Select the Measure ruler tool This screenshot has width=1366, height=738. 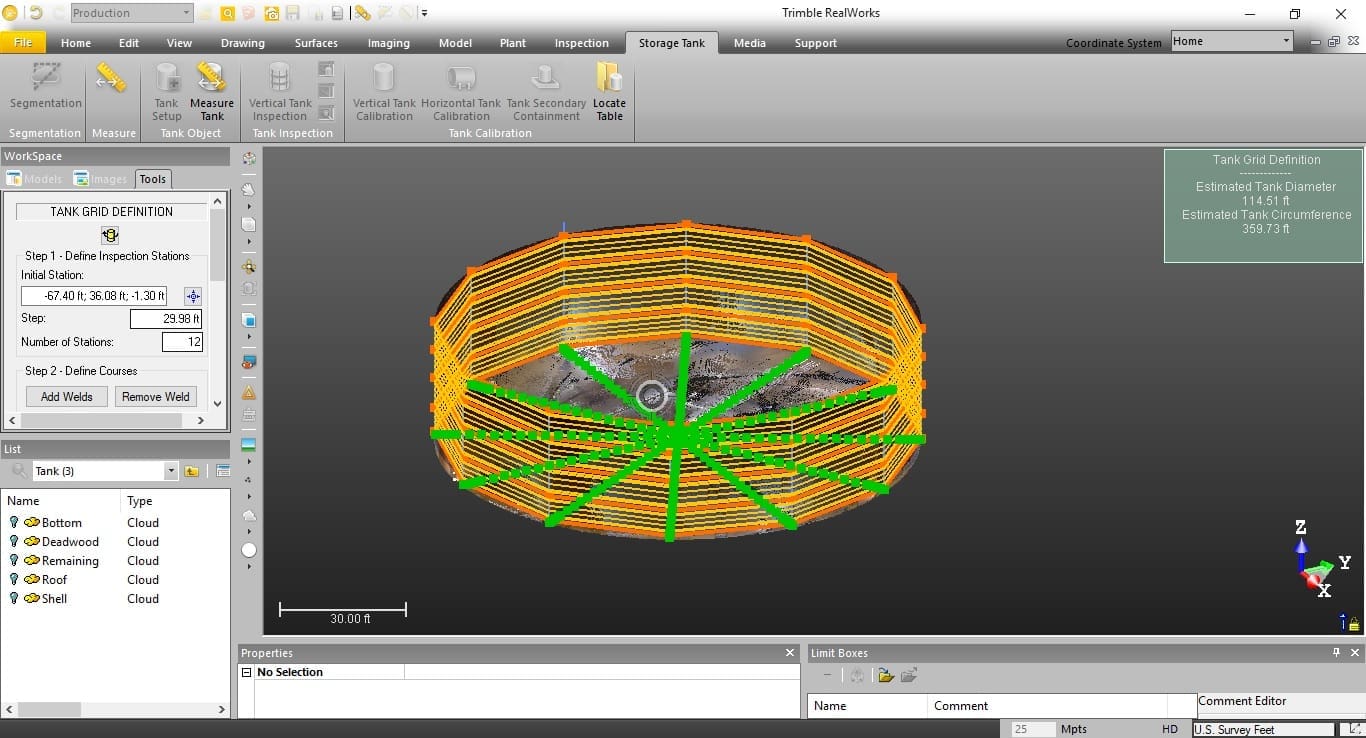pos(111,79)
